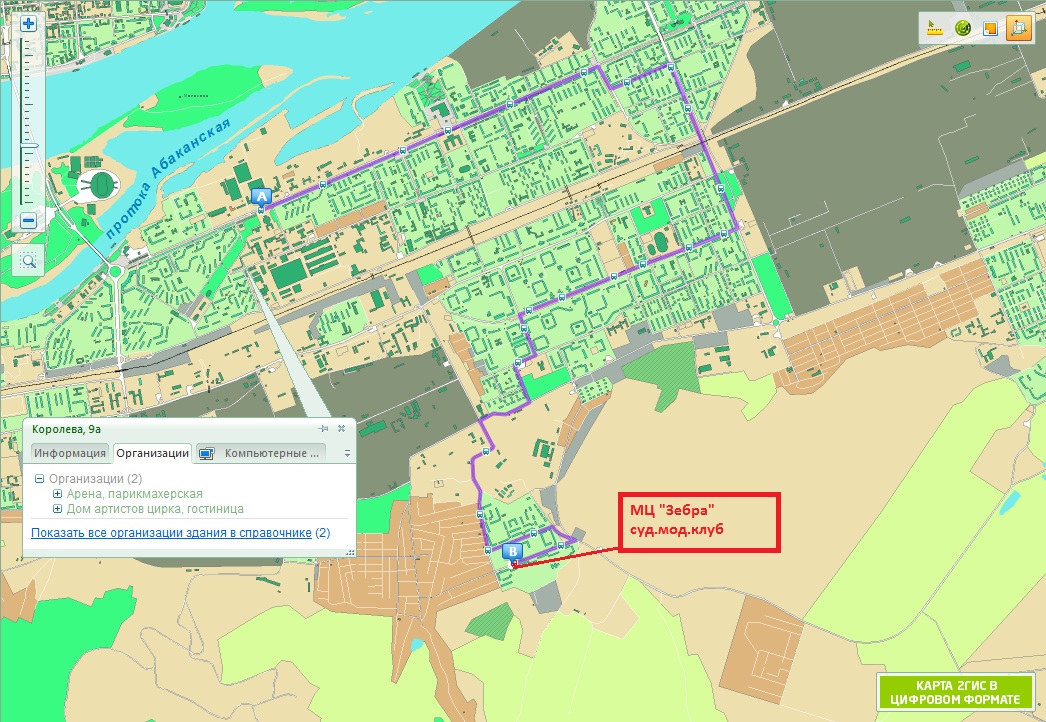
Task: Click the Королева, 9а popup title
Action: tap(67, 429)
